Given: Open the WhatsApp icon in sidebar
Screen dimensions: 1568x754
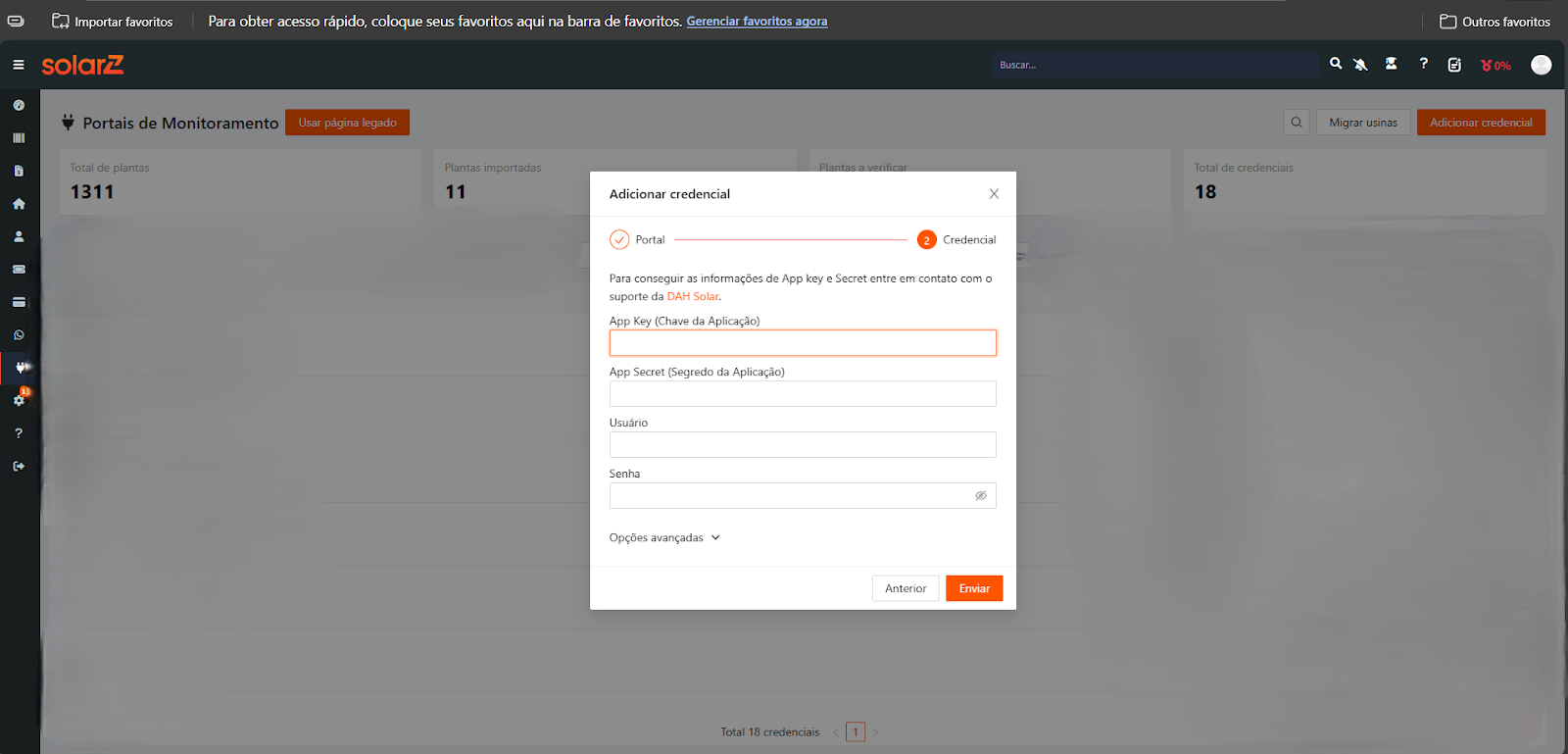Looking at the screenshot, I should pyautogui.click(x=19, y=335).
